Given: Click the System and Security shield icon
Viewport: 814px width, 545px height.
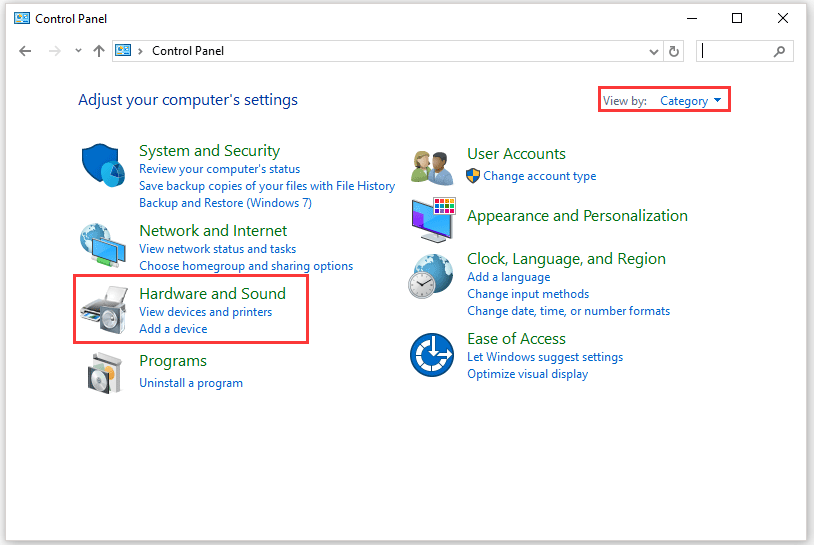Looking at the screenshot, I should 103,165.
